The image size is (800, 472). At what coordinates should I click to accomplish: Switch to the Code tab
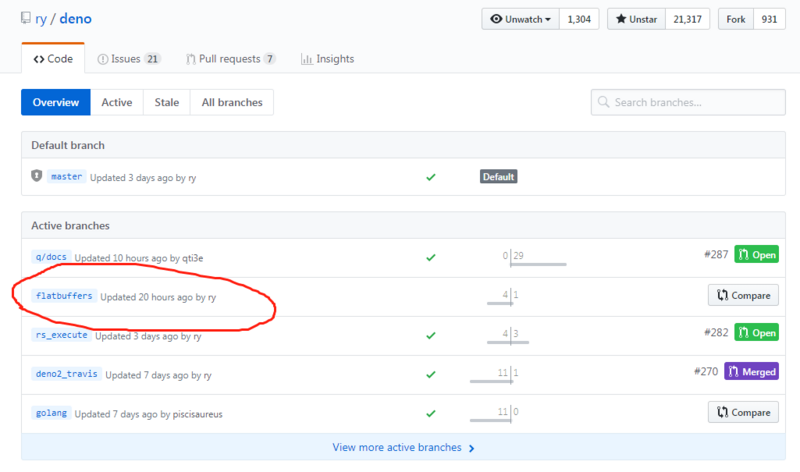[x=53, y=59]
